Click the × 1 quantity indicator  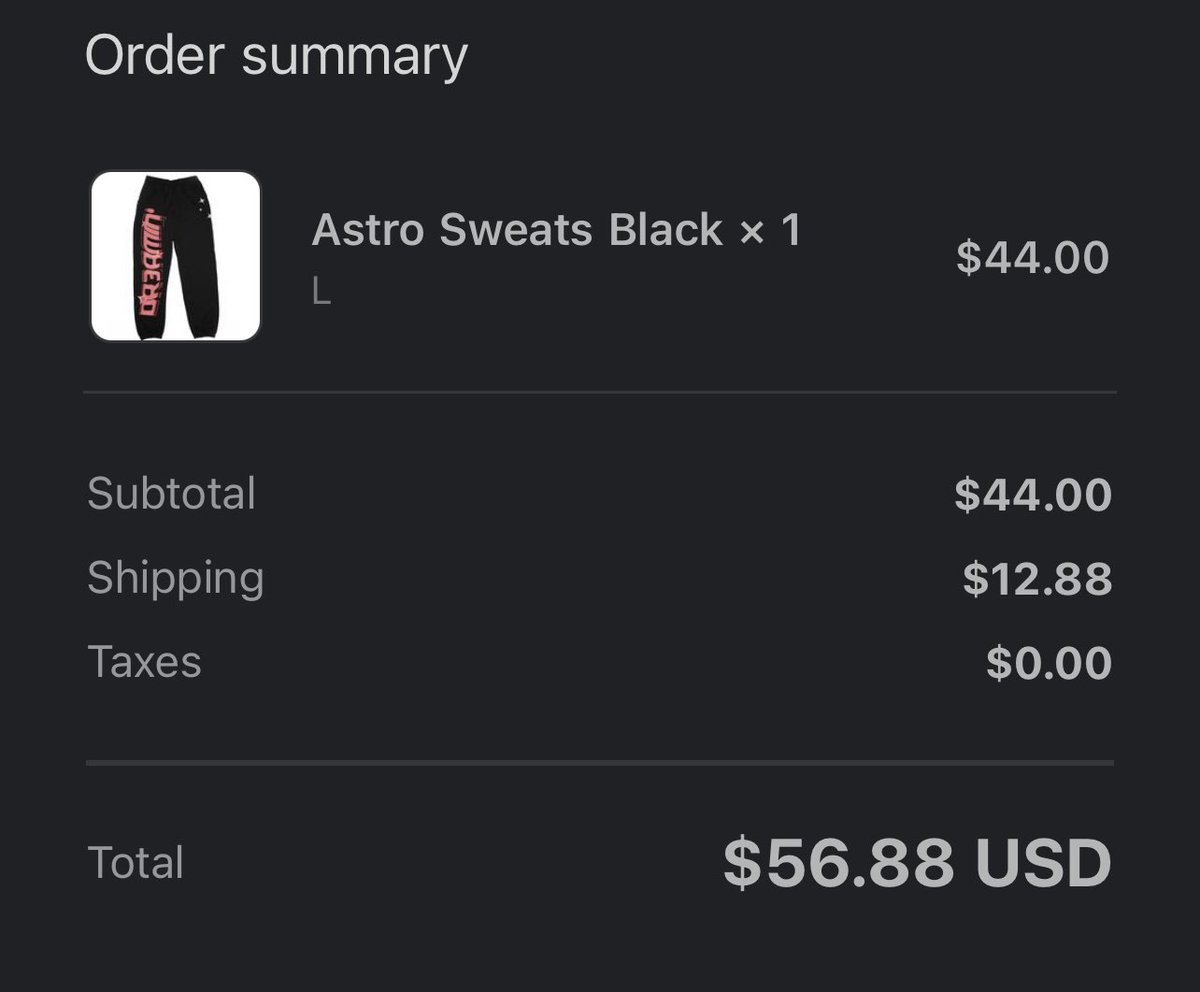coord(770,231)
